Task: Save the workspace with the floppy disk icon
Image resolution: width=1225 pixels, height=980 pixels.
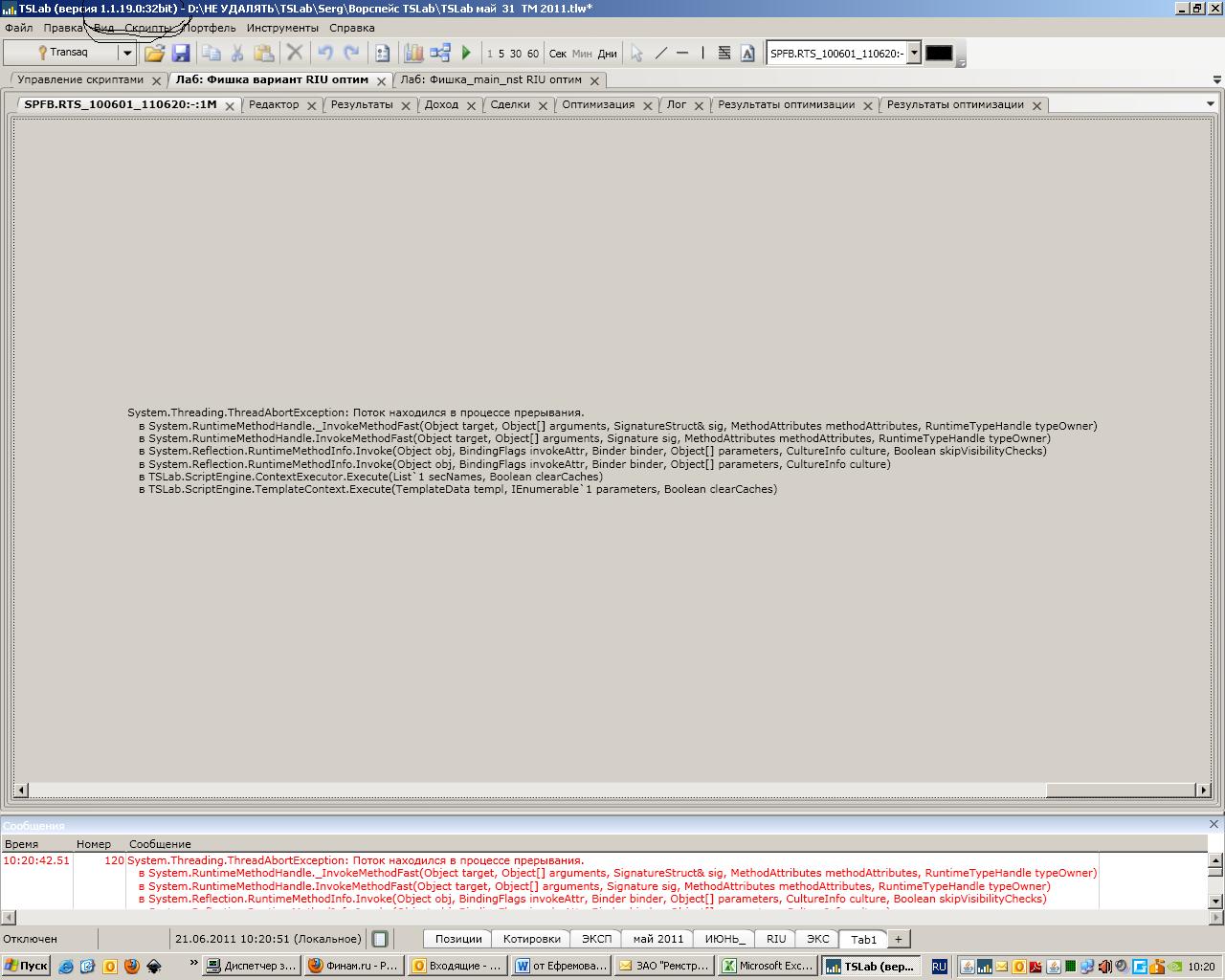Action: click(x=180, y=54)
